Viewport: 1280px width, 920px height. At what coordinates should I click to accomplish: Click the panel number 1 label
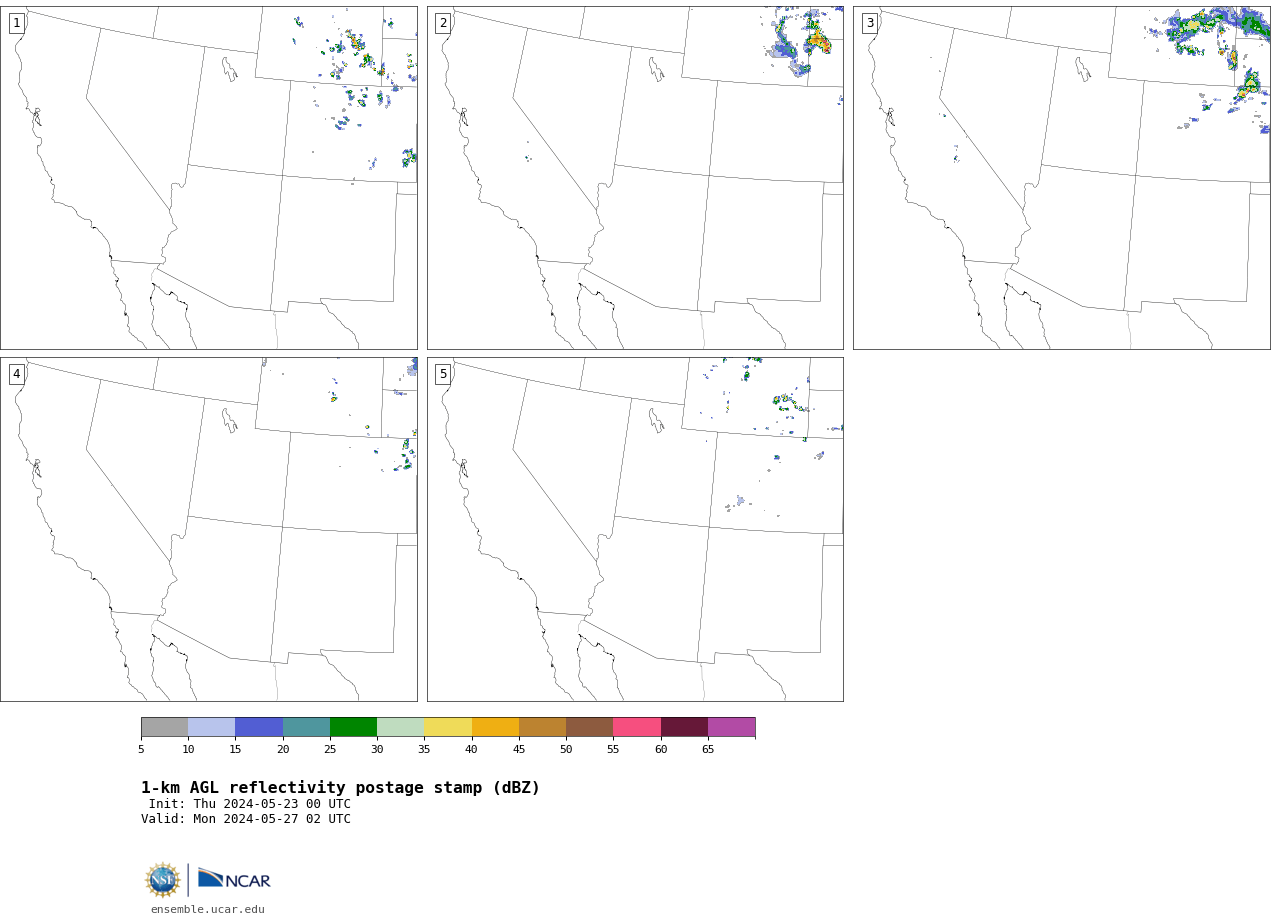tap(16, 23)
